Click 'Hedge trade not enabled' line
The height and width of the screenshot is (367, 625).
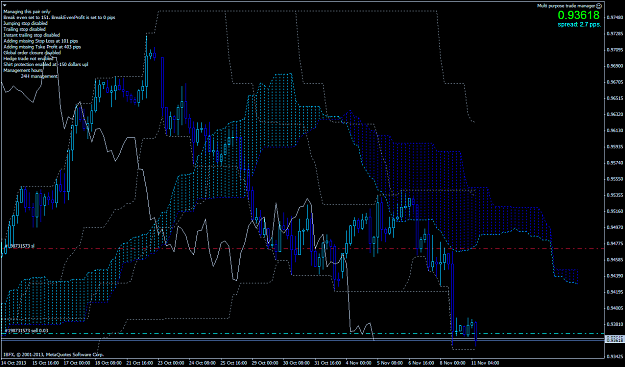pyautogui.click(x=28, y=58)
